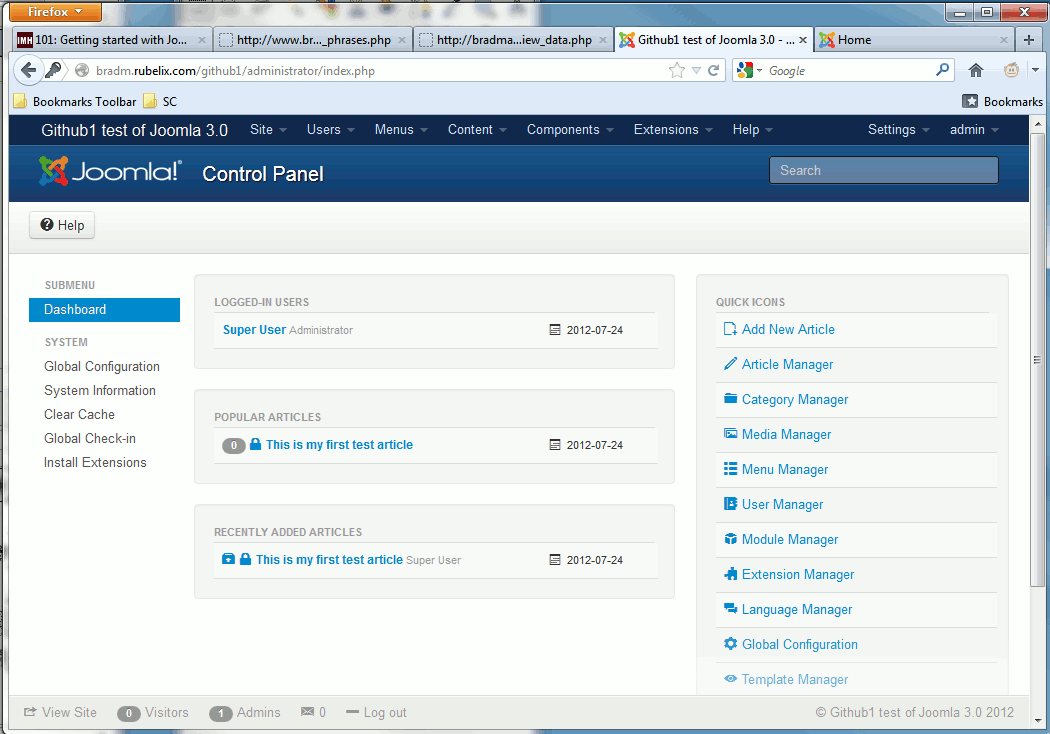Click the Add New Article page icon
The height and width of the screenshot is (734, 1050).
[730, 329]
